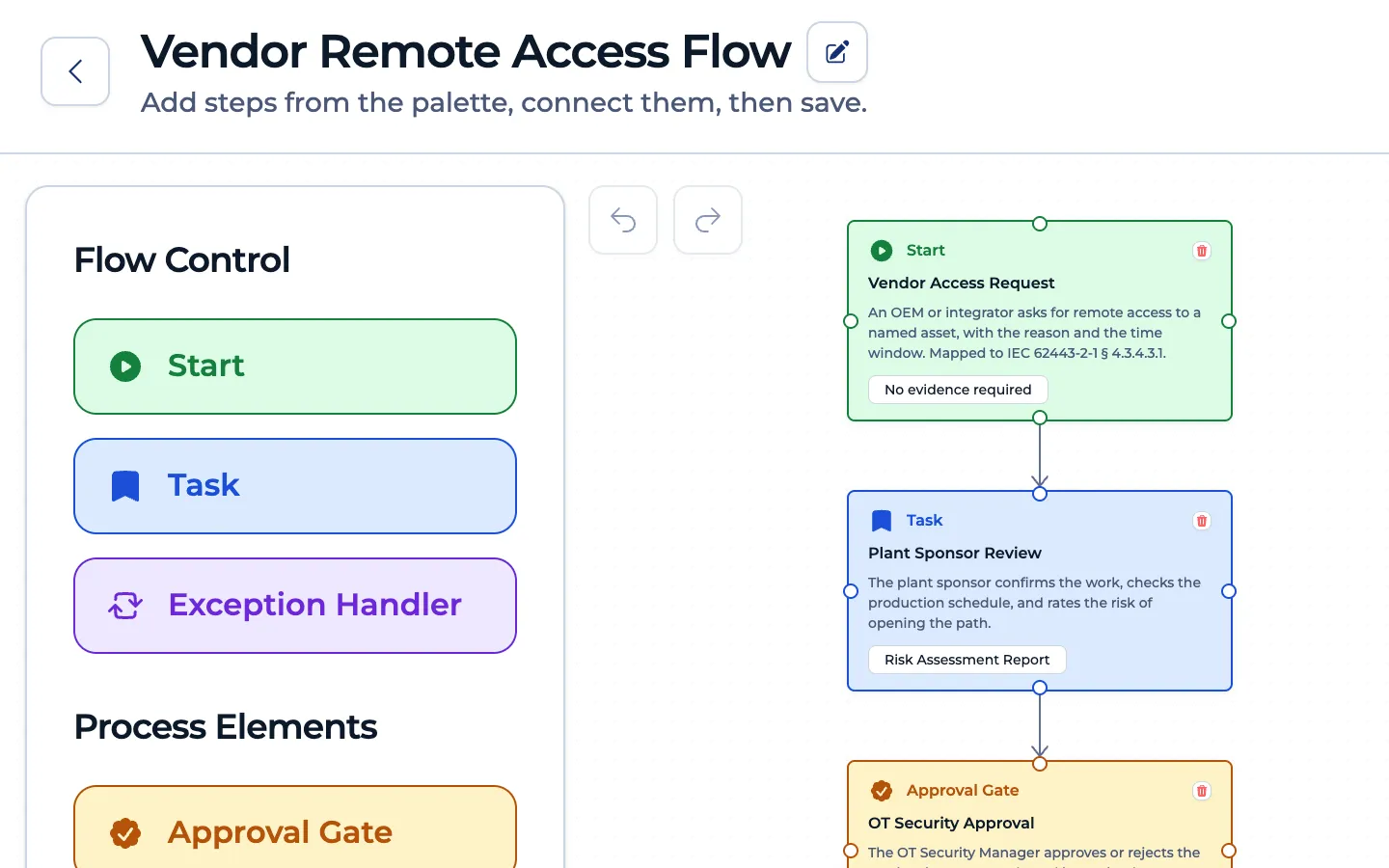
Task: Click the bottom connector of Vendor Access Request node
Action: coord(1040,418)
